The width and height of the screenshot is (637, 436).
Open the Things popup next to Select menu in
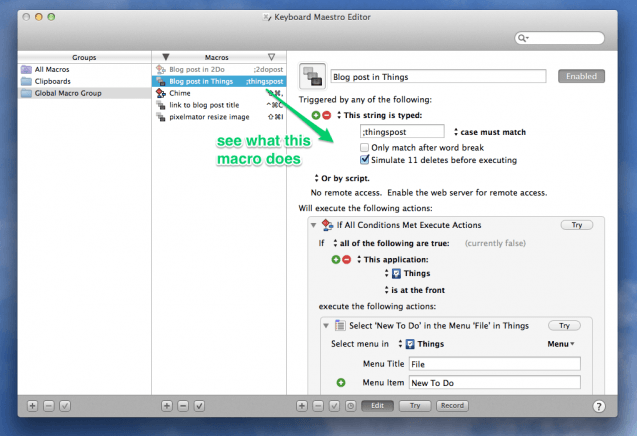coord(421,344)
